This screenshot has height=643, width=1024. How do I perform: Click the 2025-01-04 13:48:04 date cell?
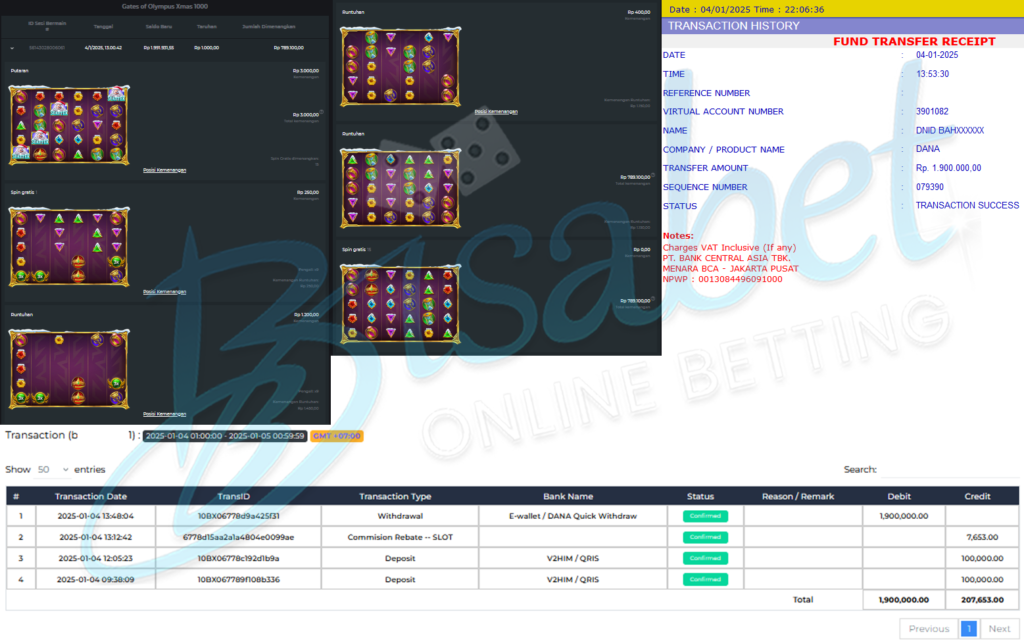pos(95,516)
